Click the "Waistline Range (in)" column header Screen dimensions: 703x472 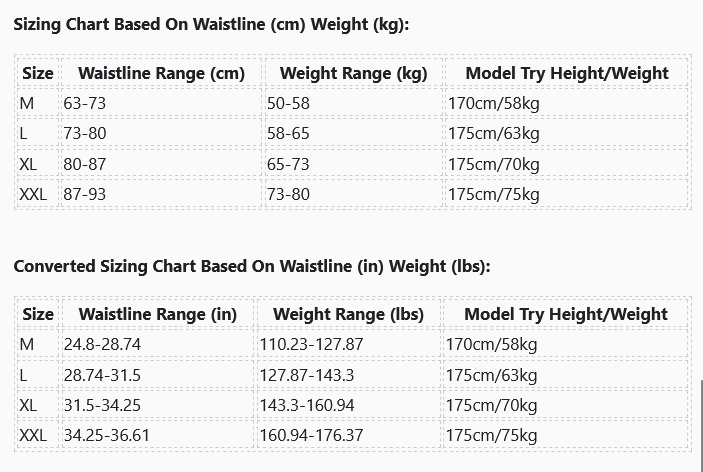(x=158, y=314)
